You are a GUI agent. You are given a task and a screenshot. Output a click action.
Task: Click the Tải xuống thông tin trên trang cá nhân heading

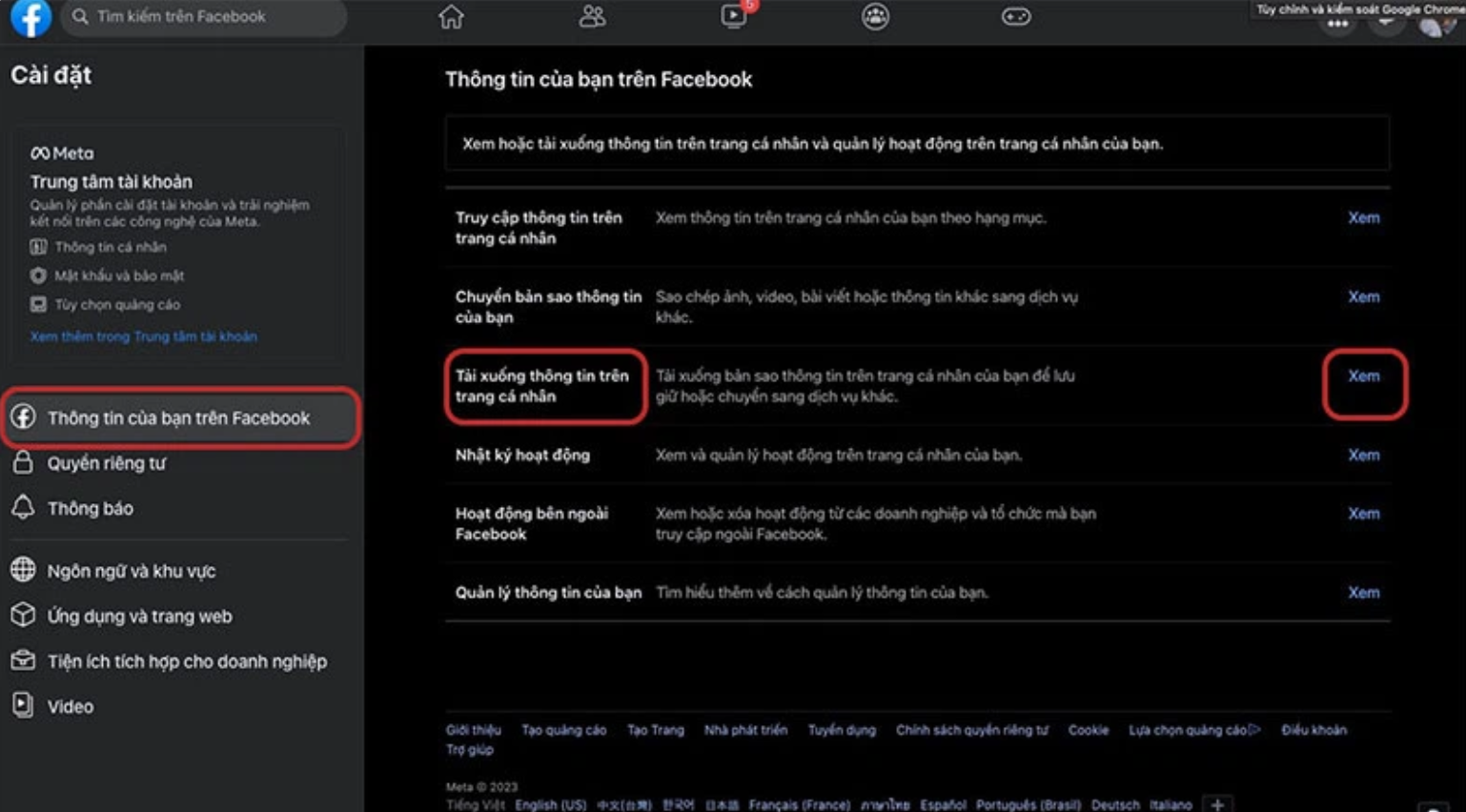(x=541, y=386)
